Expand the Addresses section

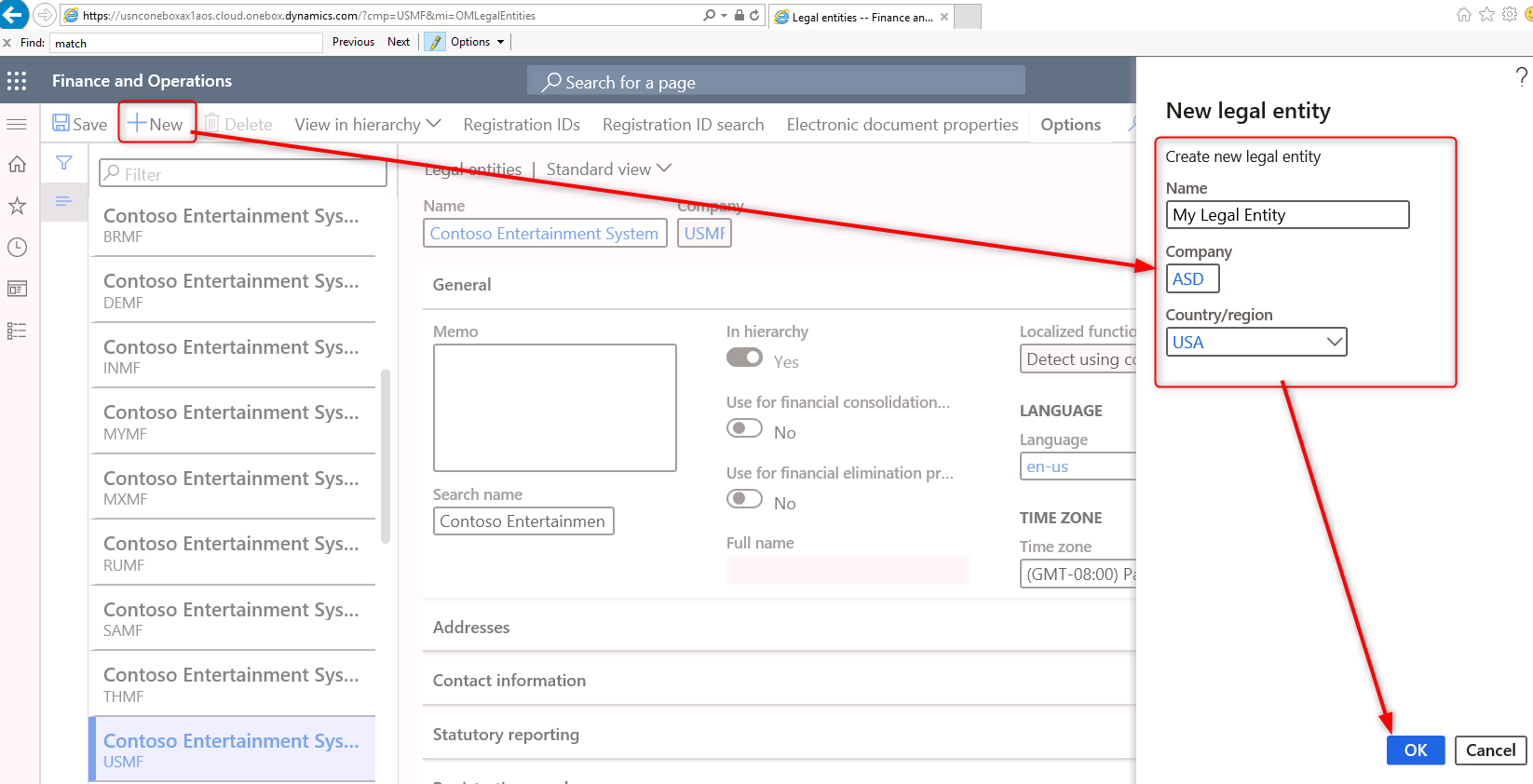click(779, 628)
